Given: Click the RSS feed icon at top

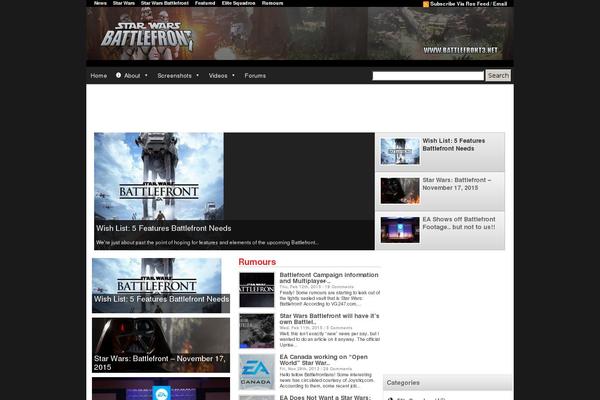Looking at the screenshot, I should point(426,4).
